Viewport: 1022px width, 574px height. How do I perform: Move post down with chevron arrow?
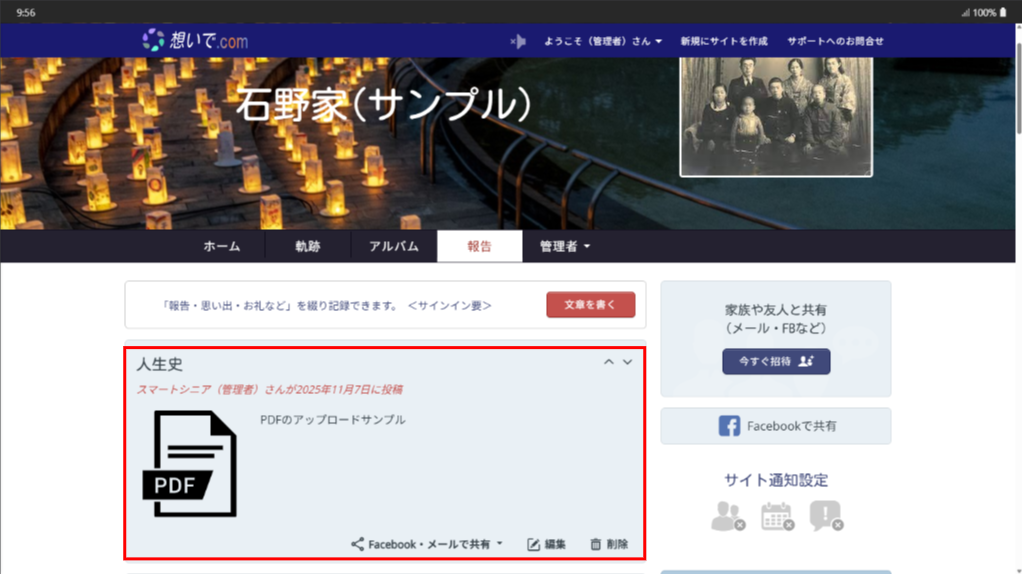[628, 362]
